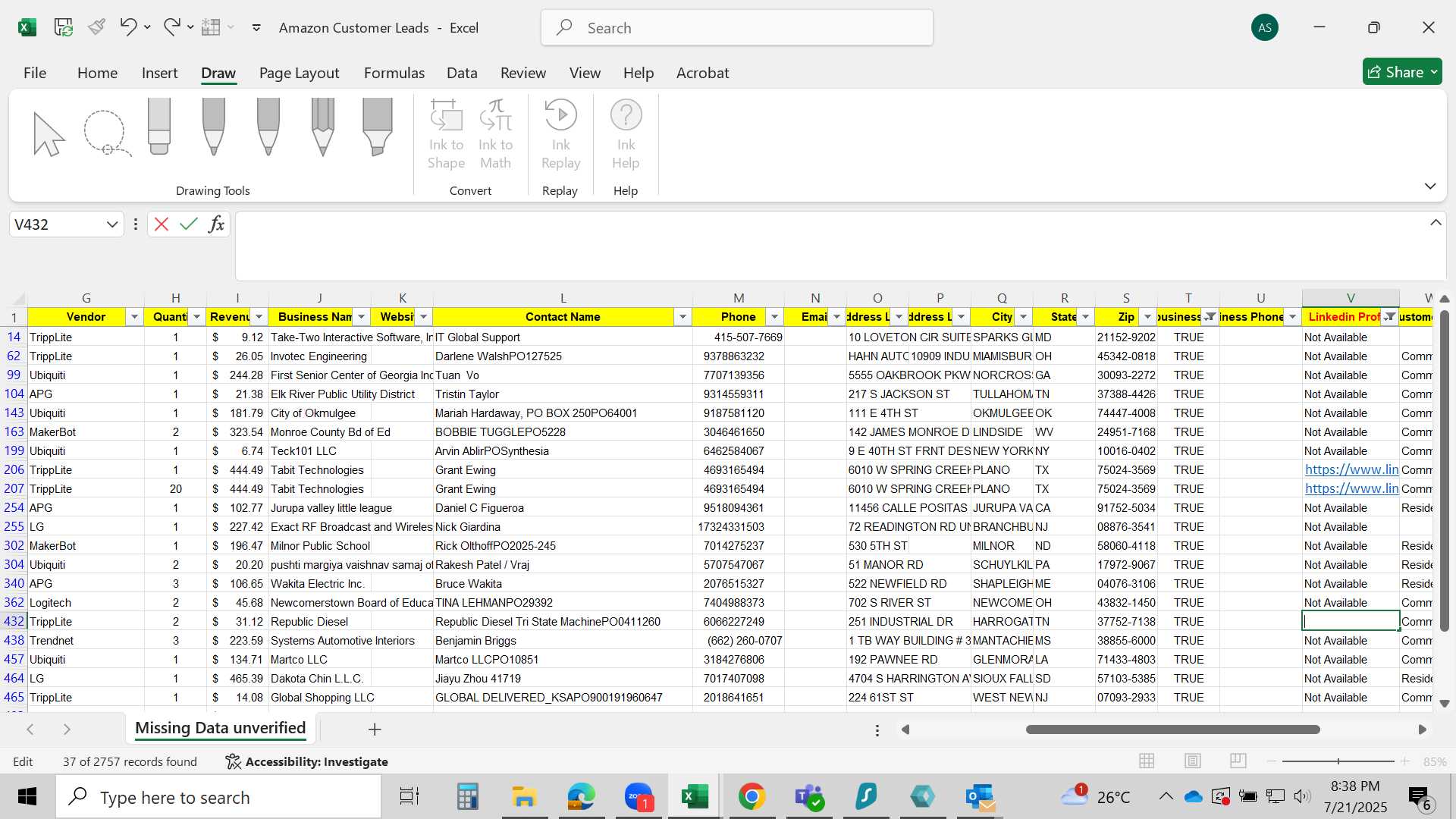Select the highlighter tool
This screenshot has height=819, width=1456.
click(378, 127)
